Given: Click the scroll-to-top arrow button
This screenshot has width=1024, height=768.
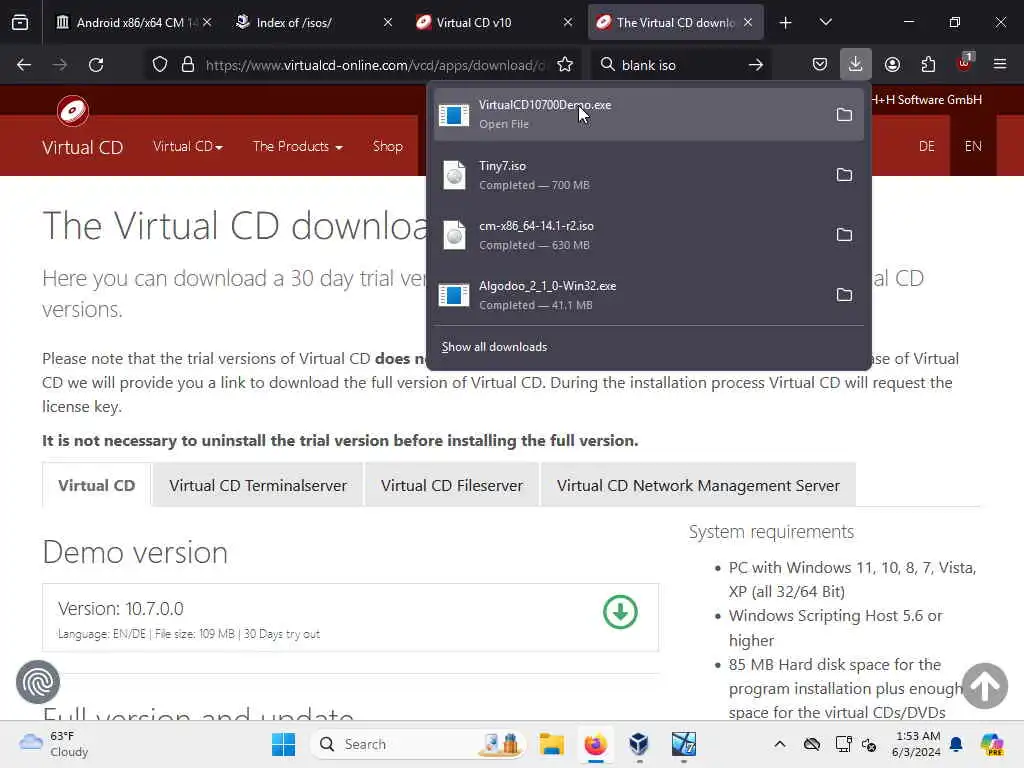Looking at the screenshot, I should tap(985, 686).
